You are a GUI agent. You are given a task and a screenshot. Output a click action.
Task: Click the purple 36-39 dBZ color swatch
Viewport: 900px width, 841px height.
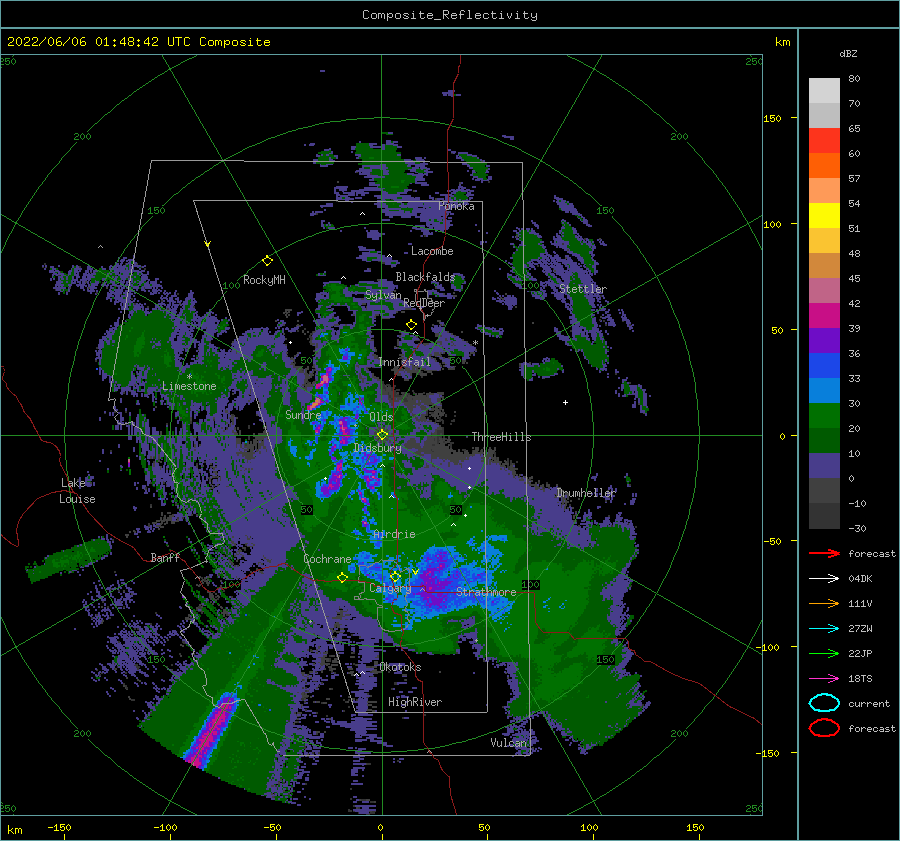click(x=824, y=341)
